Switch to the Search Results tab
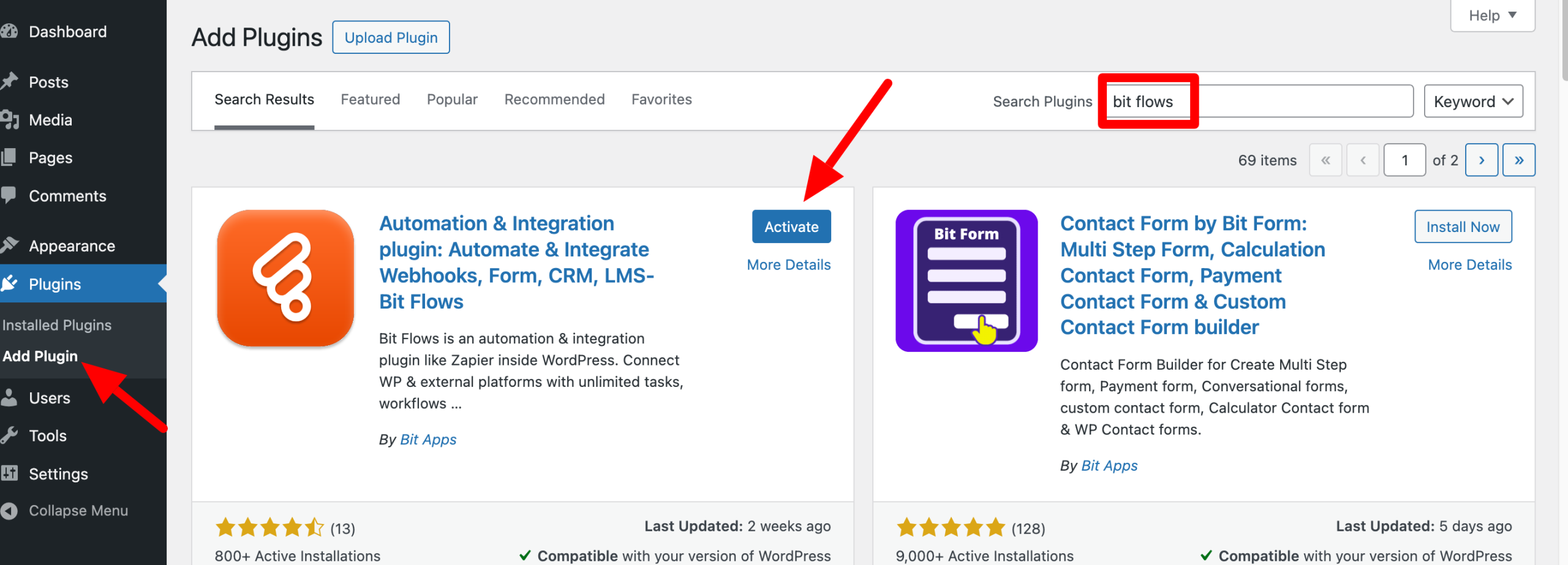 pyautogui.click(x=264, y=99)
